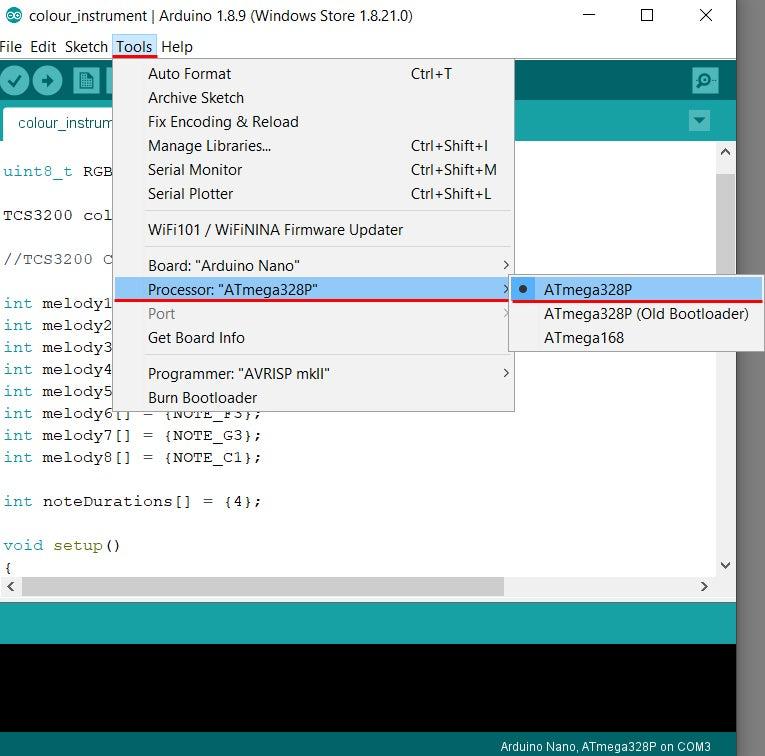
Task: Choose Archive Sketch menu entry
Action: click(x=313, y=98)
